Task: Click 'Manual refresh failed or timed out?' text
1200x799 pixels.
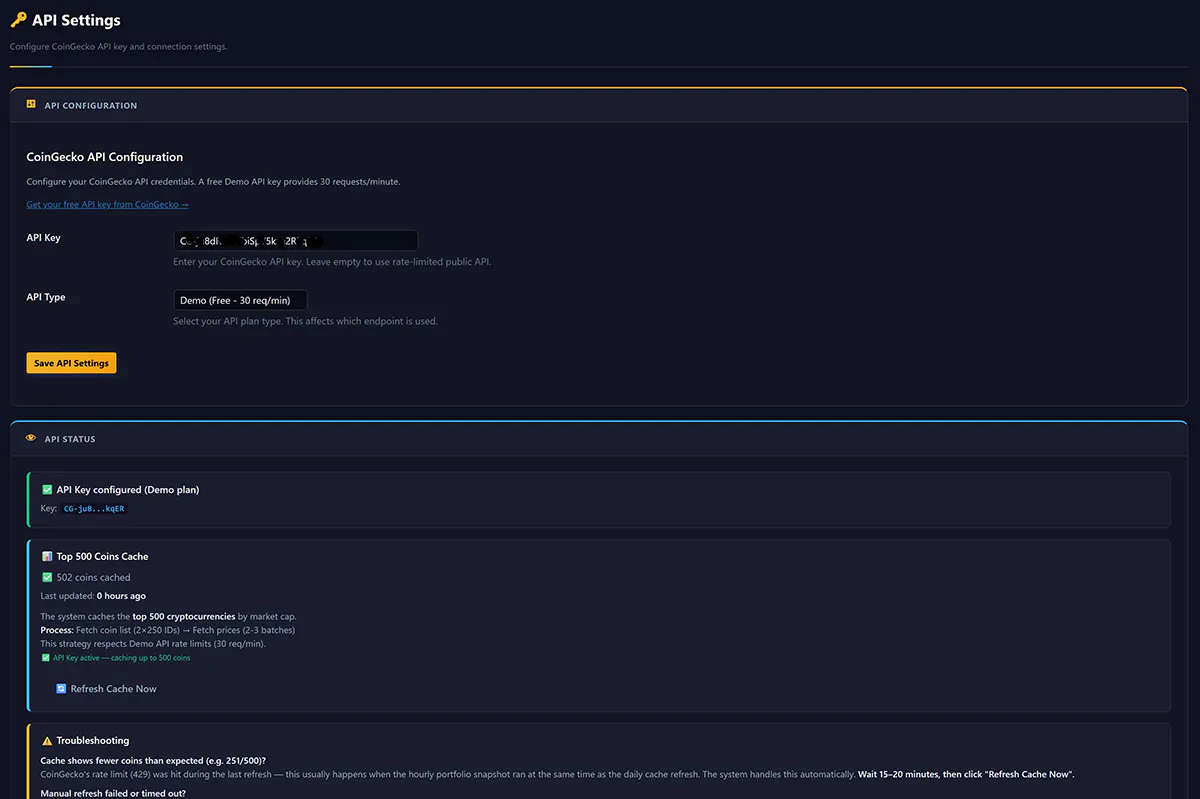Action: coord(113,794)
